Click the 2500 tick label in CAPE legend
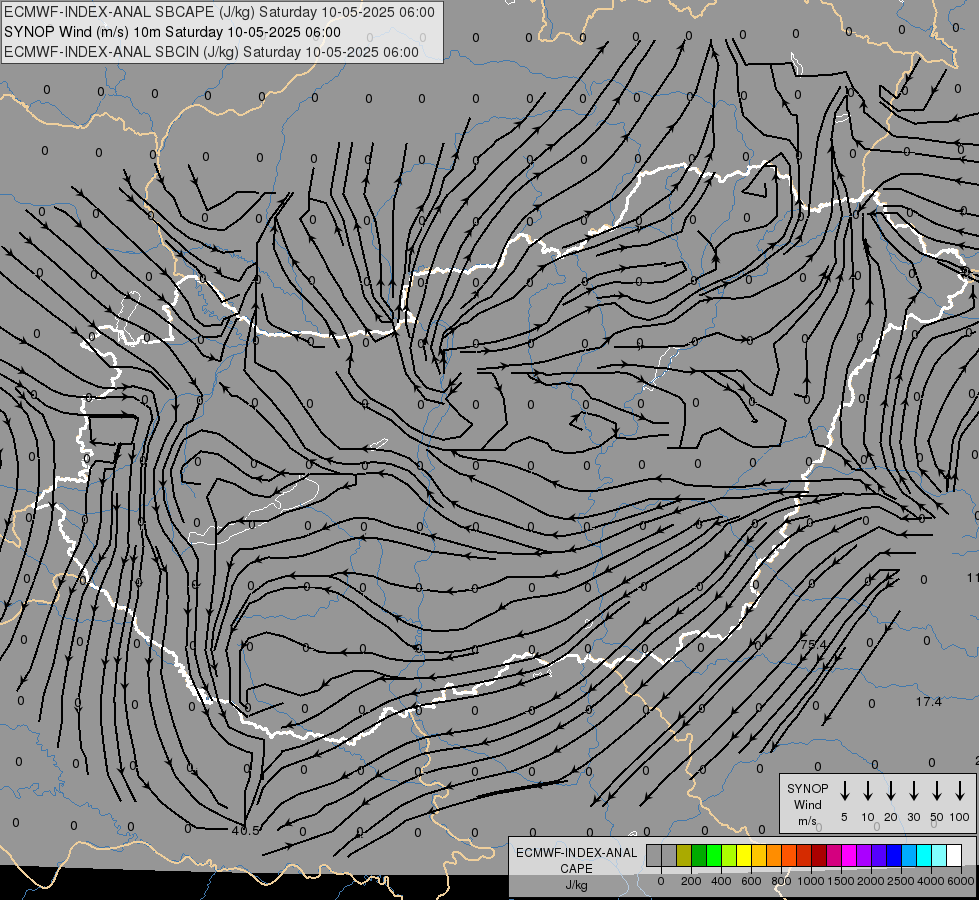979x900 pixels. pos(901,881)
